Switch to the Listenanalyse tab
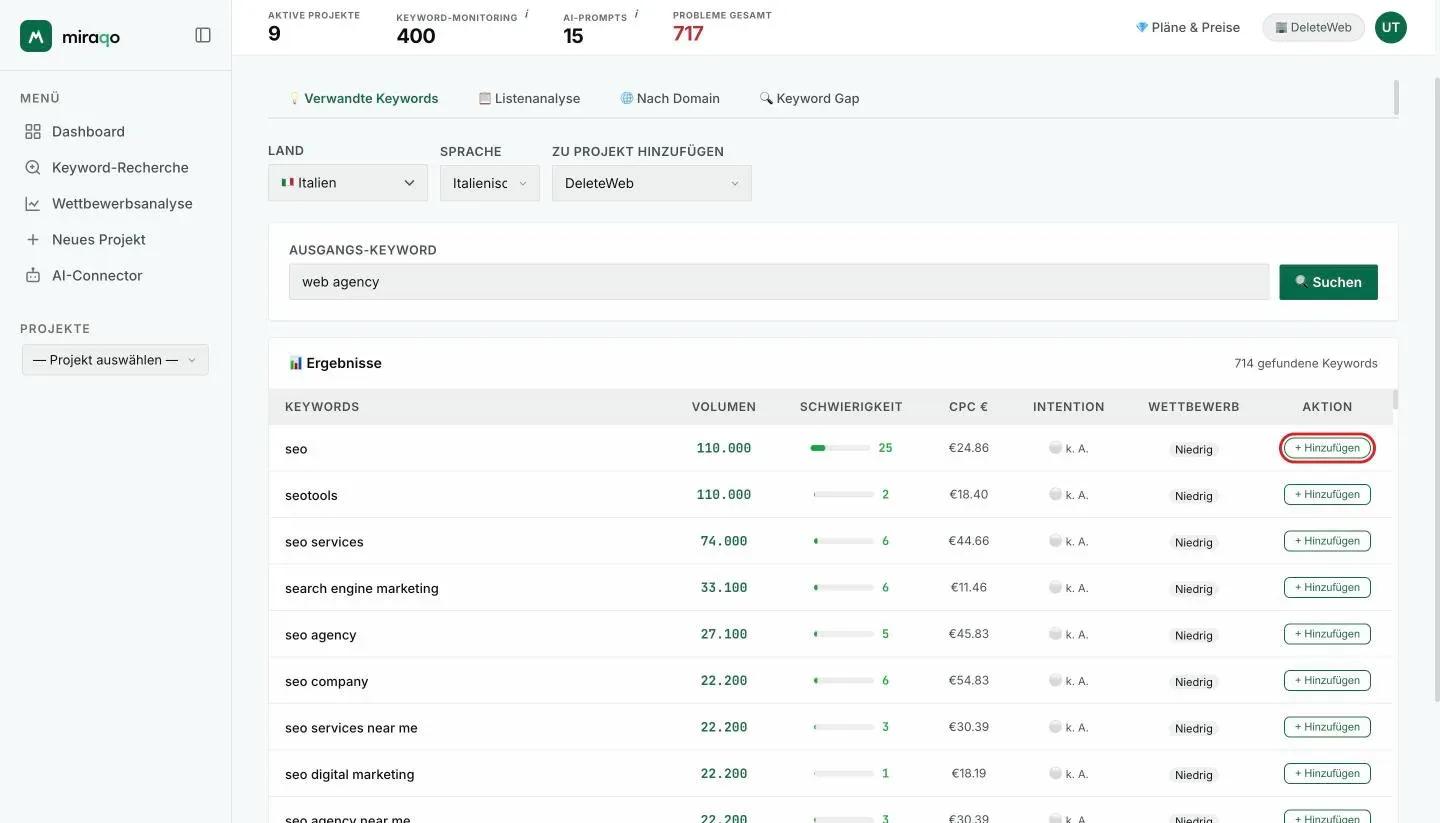The image size is (1440, 823). click(529, 98)
